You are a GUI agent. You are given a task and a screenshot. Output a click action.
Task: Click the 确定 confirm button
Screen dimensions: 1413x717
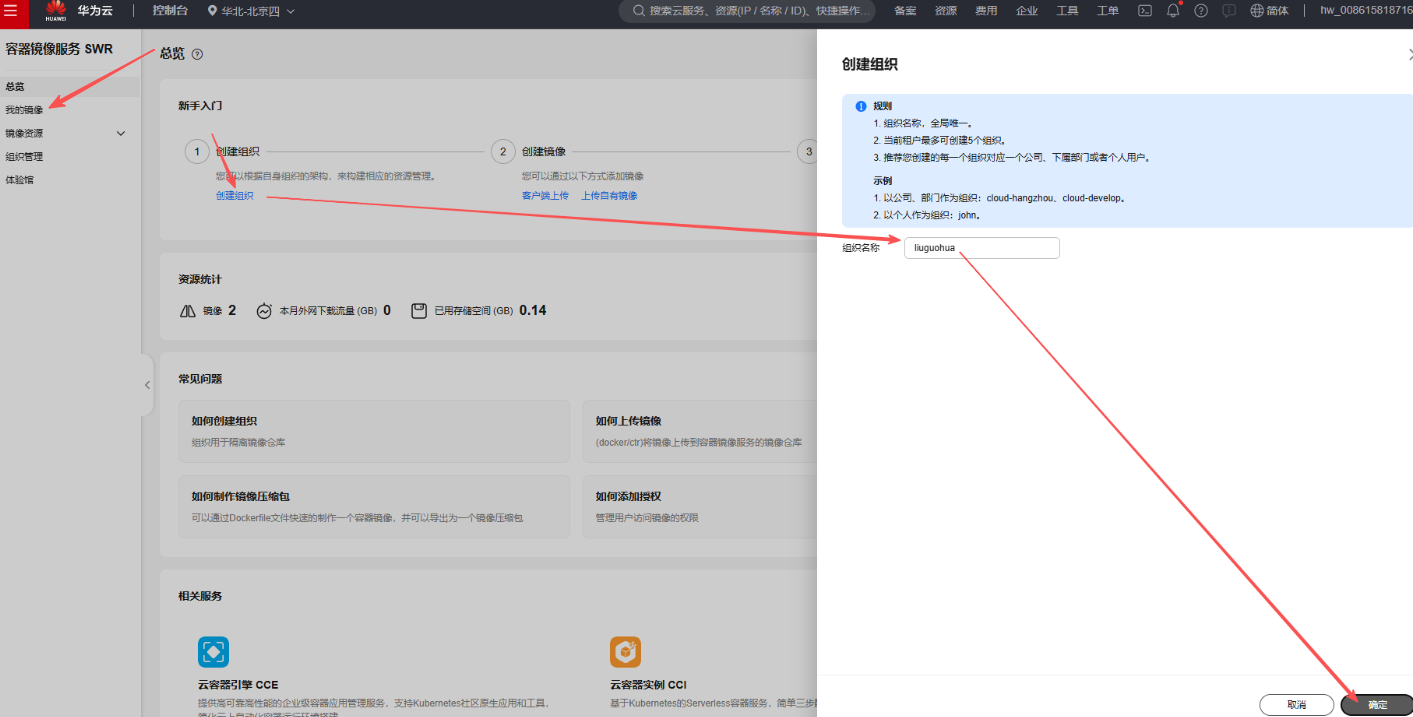click(1377, 705)
